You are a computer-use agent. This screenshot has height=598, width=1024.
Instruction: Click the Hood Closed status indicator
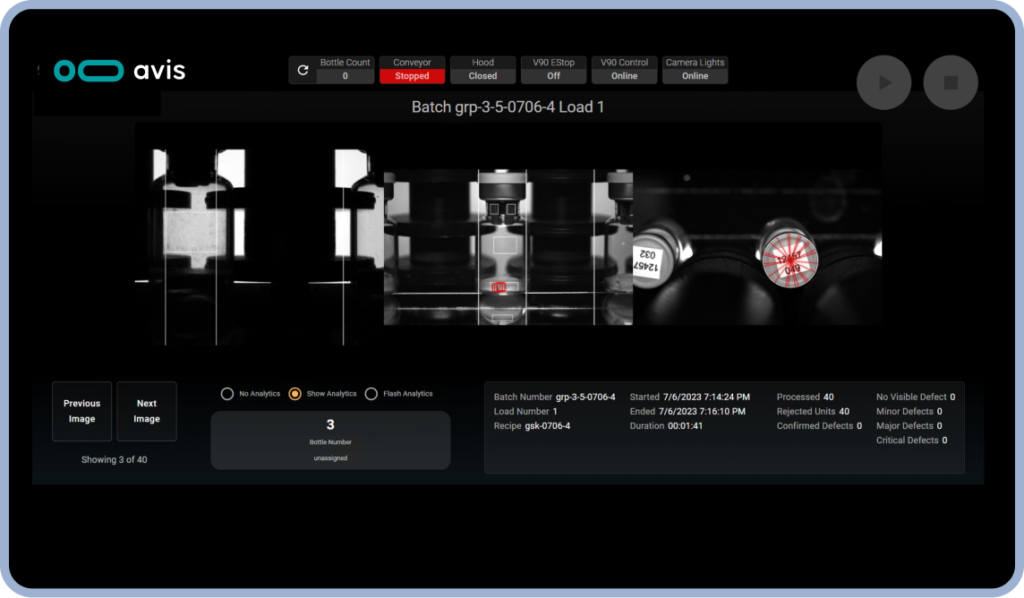483,76
